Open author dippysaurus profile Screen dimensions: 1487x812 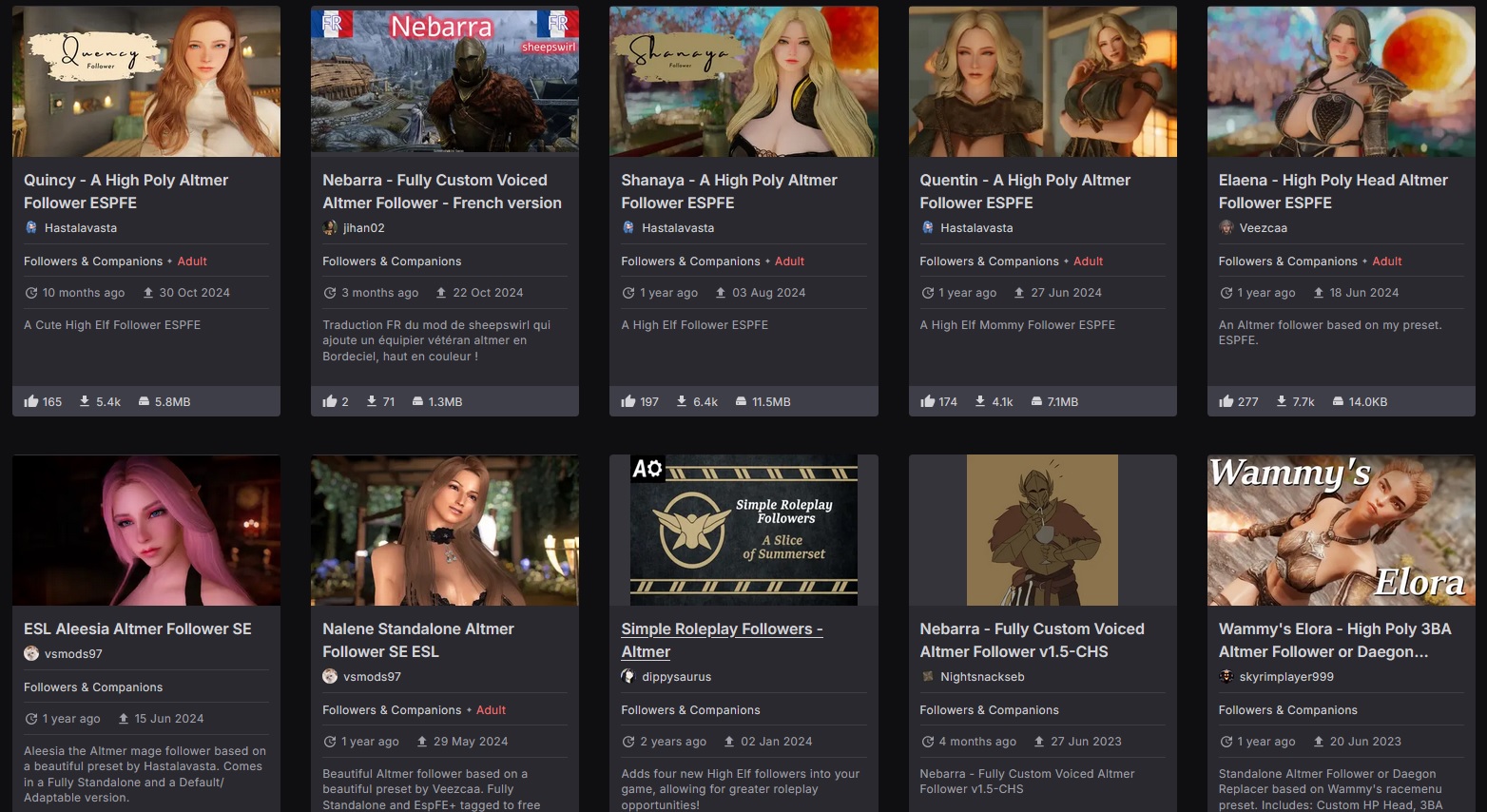click(677, 677)
